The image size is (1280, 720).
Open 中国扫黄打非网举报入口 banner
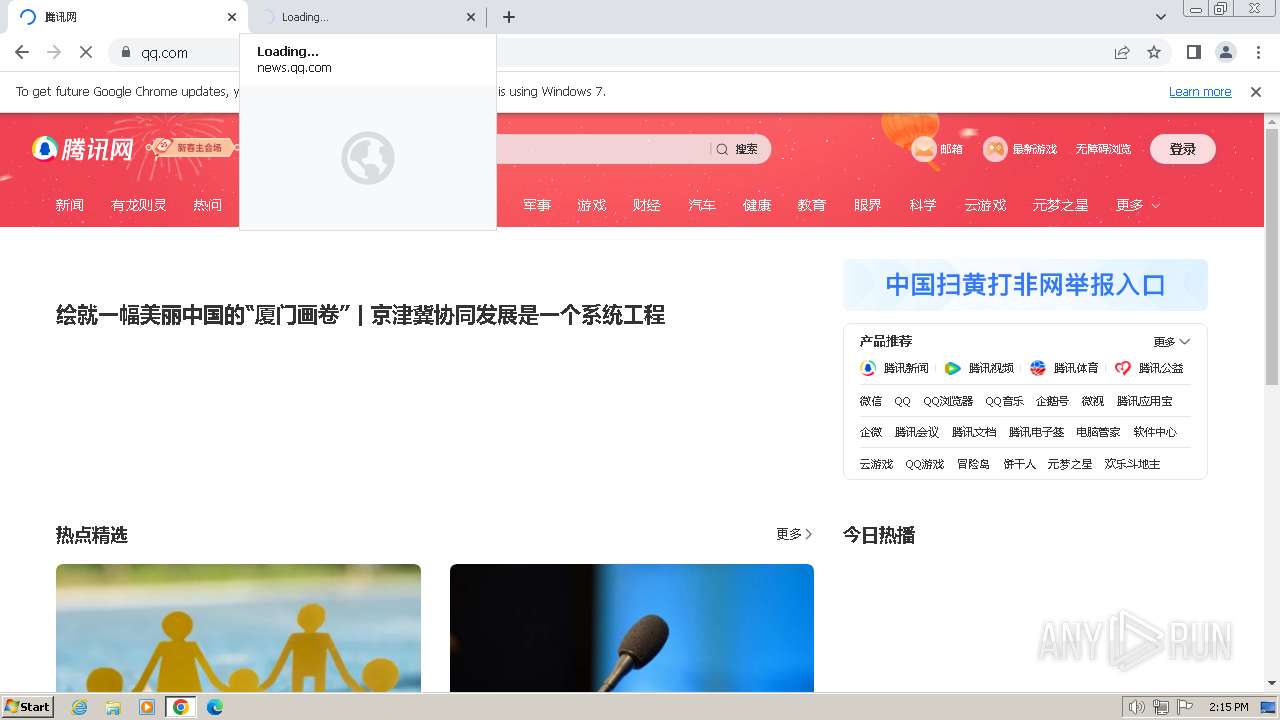[x=1025, y=285]
